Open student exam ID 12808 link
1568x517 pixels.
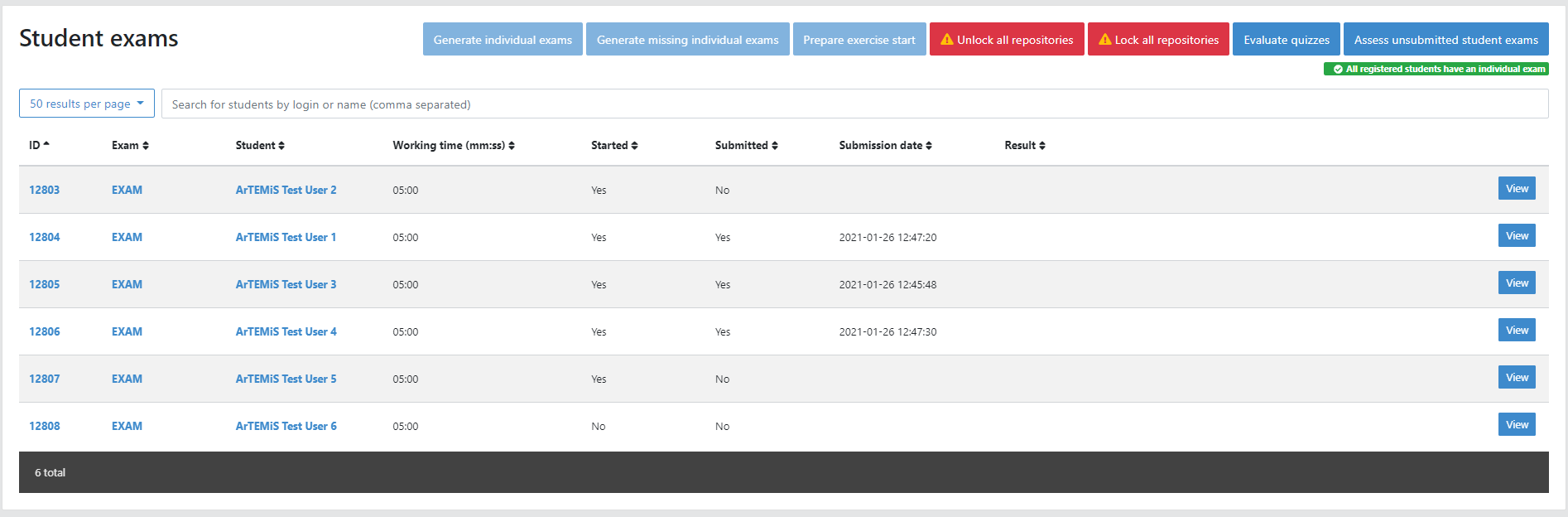pyautogui.click(x=45, y=426)
